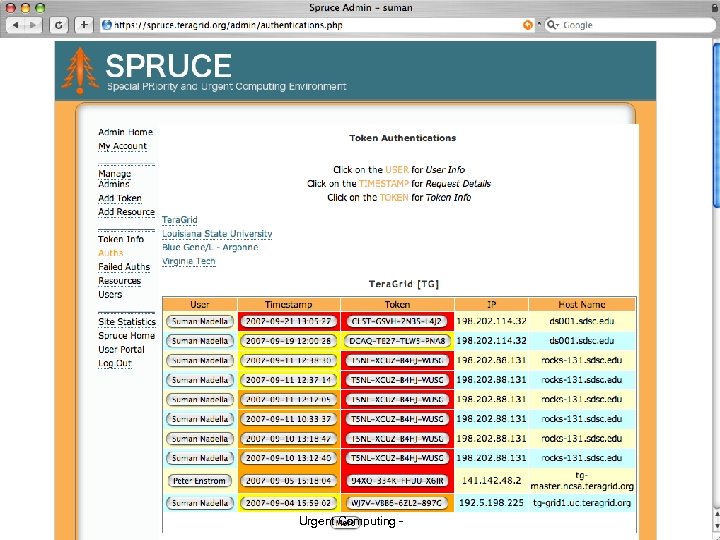Open Site Statistics sidebar item
Screen dimensions: 720x540
pyautogui.click(x=127, y=322)
